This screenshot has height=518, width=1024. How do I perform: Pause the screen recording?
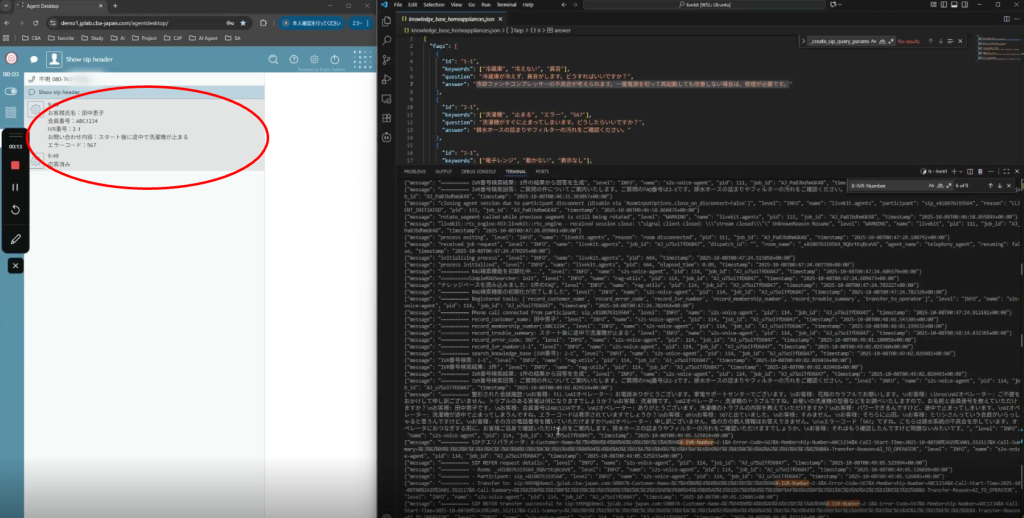(x=15, y=187)
